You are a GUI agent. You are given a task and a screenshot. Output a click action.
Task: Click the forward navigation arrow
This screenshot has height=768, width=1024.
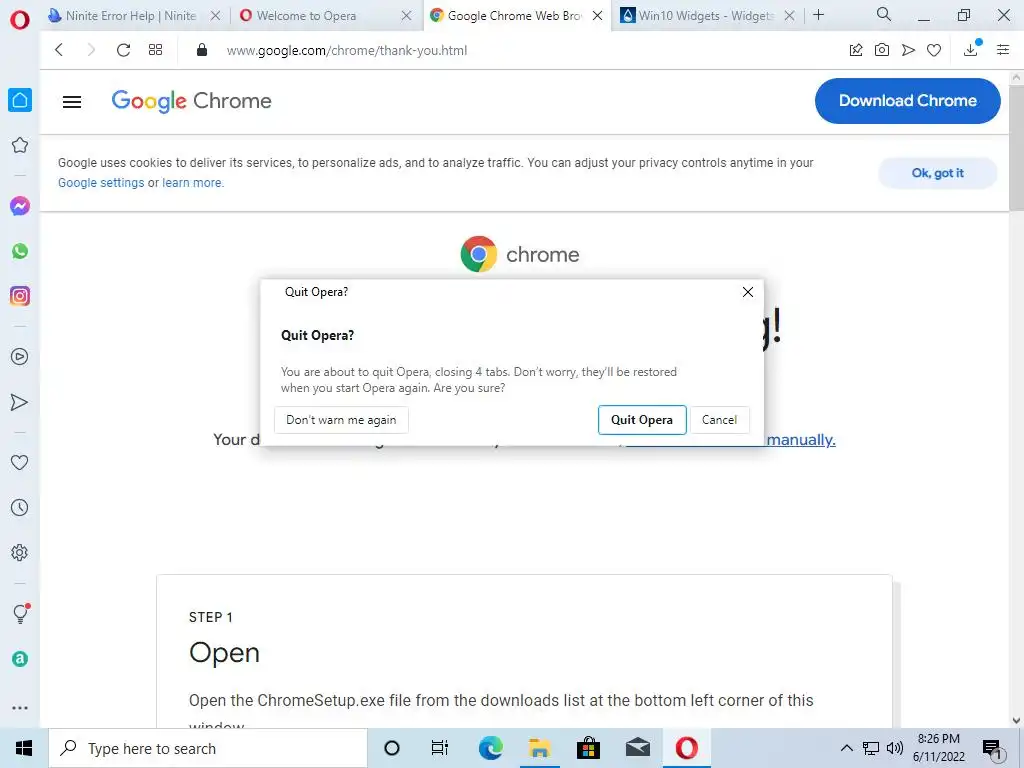click(91, 50)
